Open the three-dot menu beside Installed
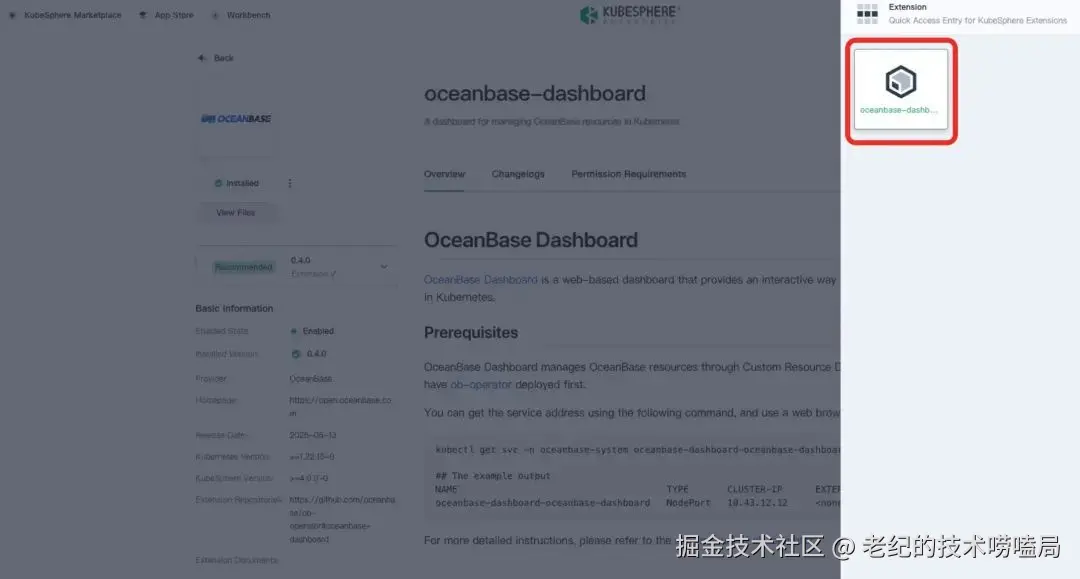Viewport: 1080px width, 579px height. click(290, 183)
